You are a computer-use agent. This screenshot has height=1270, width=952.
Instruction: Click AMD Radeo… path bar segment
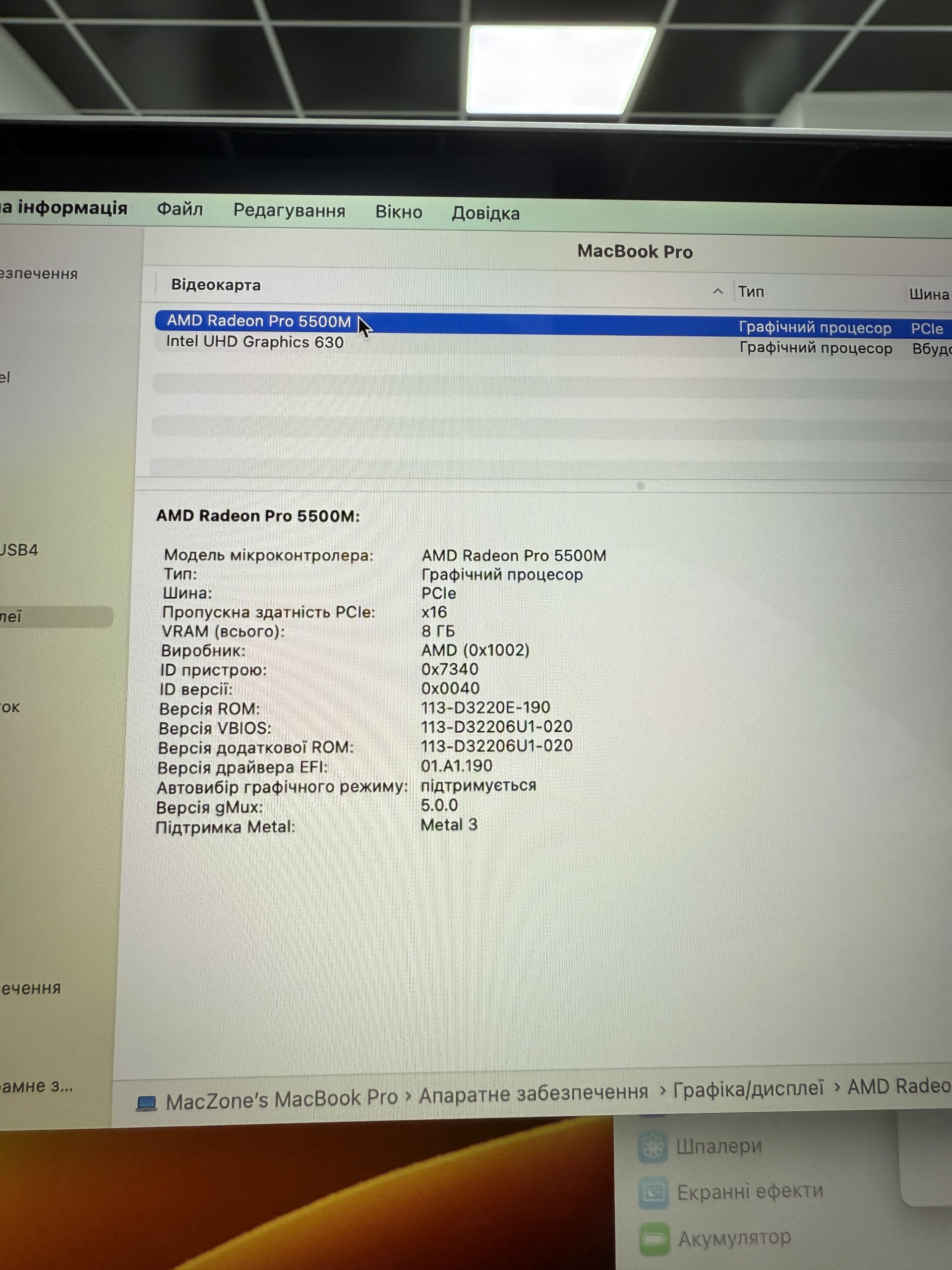(900, 1085)
